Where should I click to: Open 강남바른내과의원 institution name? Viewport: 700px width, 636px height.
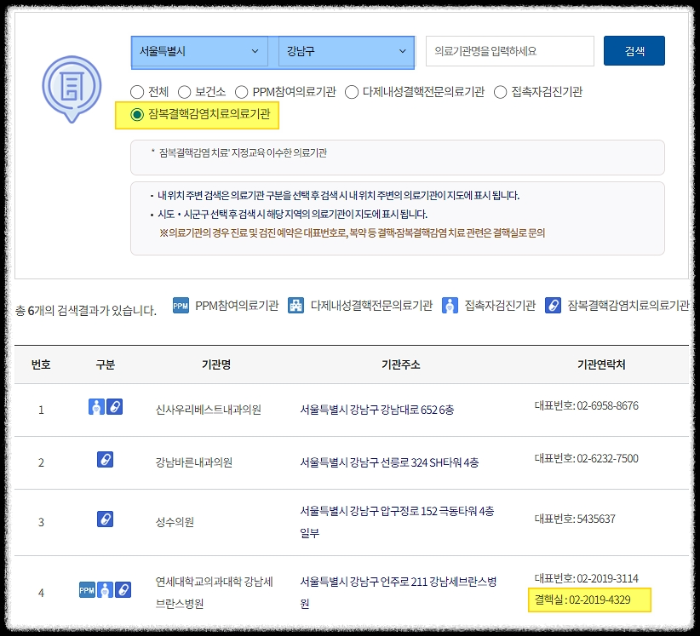coord(194,462)
